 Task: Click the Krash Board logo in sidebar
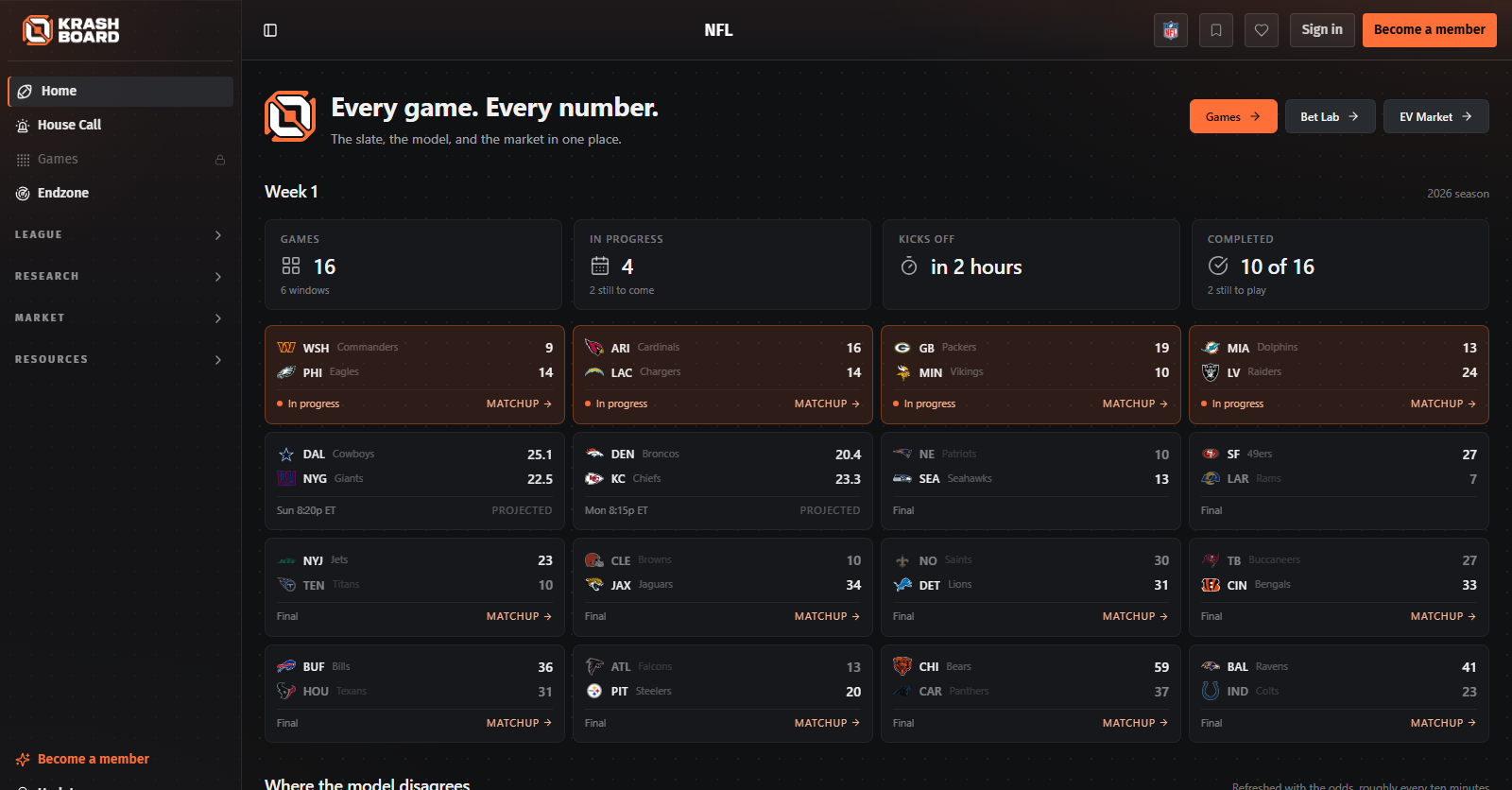[x=71, y=30]
